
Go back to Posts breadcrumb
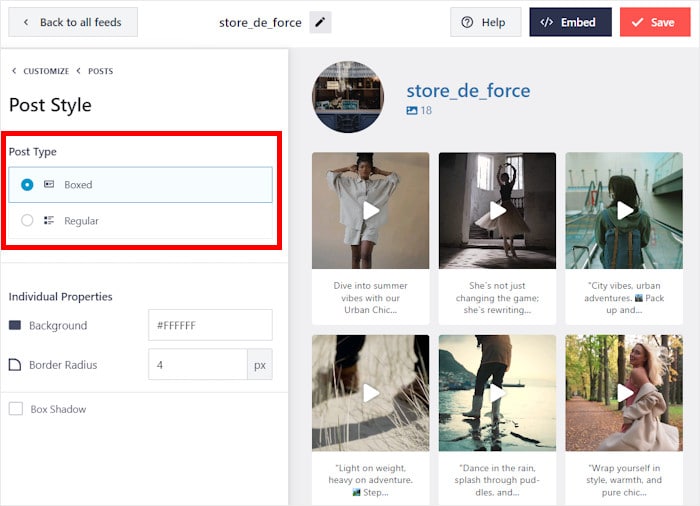click(100, 71)
